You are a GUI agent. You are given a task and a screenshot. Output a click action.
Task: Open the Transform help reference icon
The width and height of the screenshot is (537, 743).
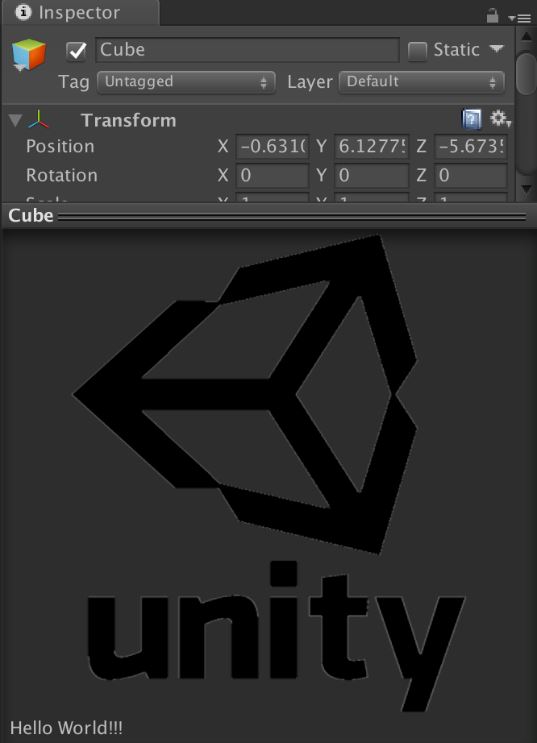(472, 118)
